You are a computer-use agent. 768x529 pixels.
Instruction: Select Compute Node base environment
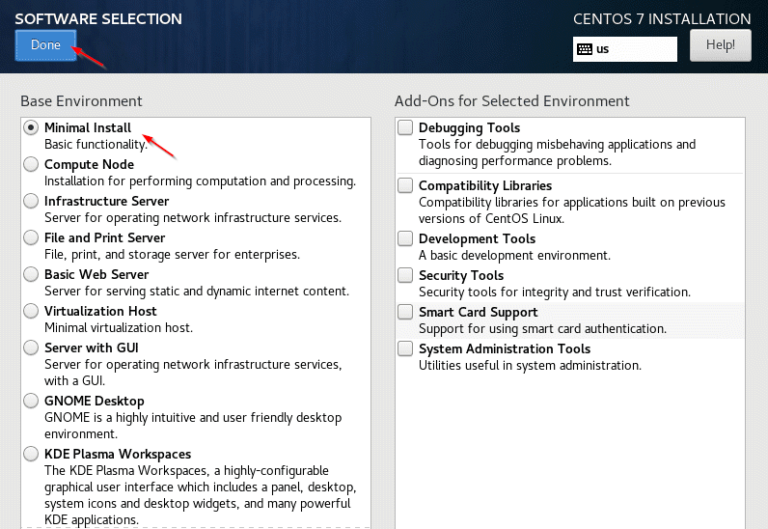[x=31, y=164]
